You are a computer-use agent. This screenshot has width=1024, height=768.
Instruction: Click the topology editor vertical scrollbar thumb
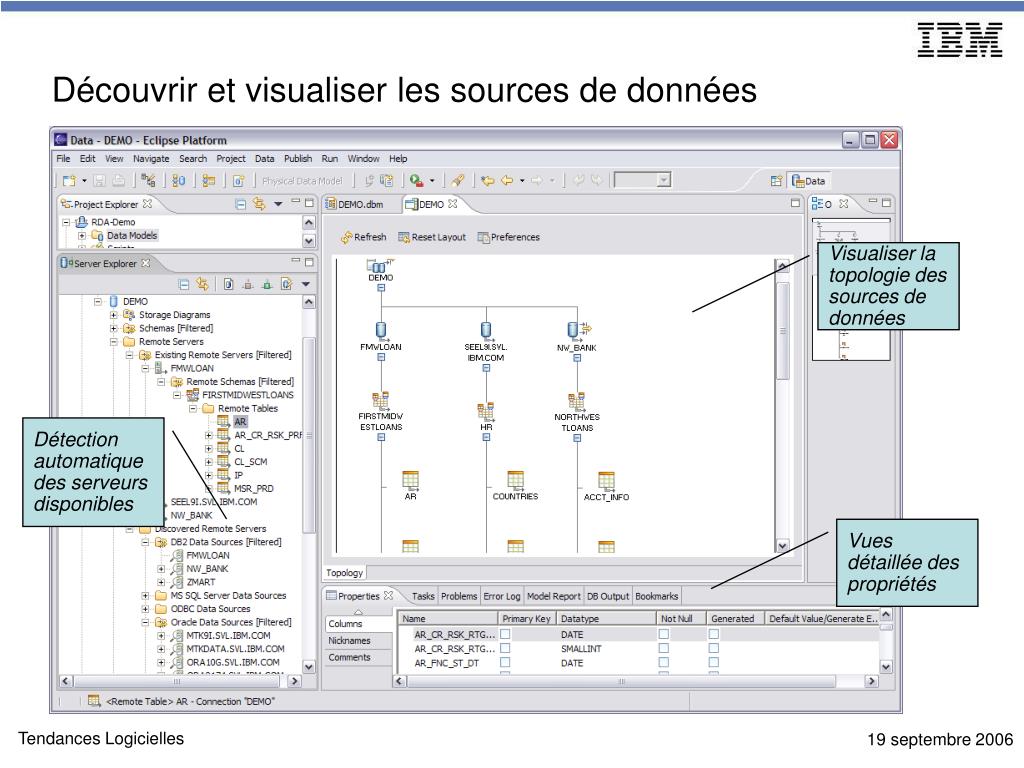coord(782,330)
